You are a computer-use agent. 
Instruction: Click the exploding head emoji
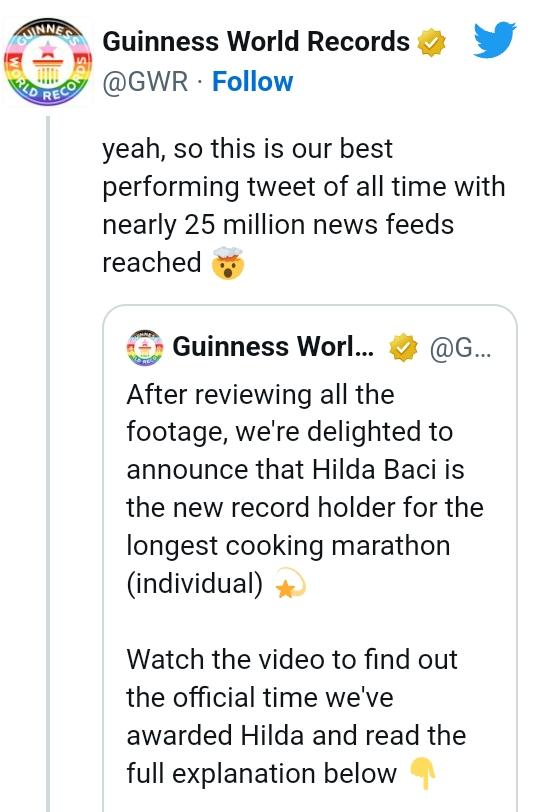pyautogui.click(x=227, y=263)
